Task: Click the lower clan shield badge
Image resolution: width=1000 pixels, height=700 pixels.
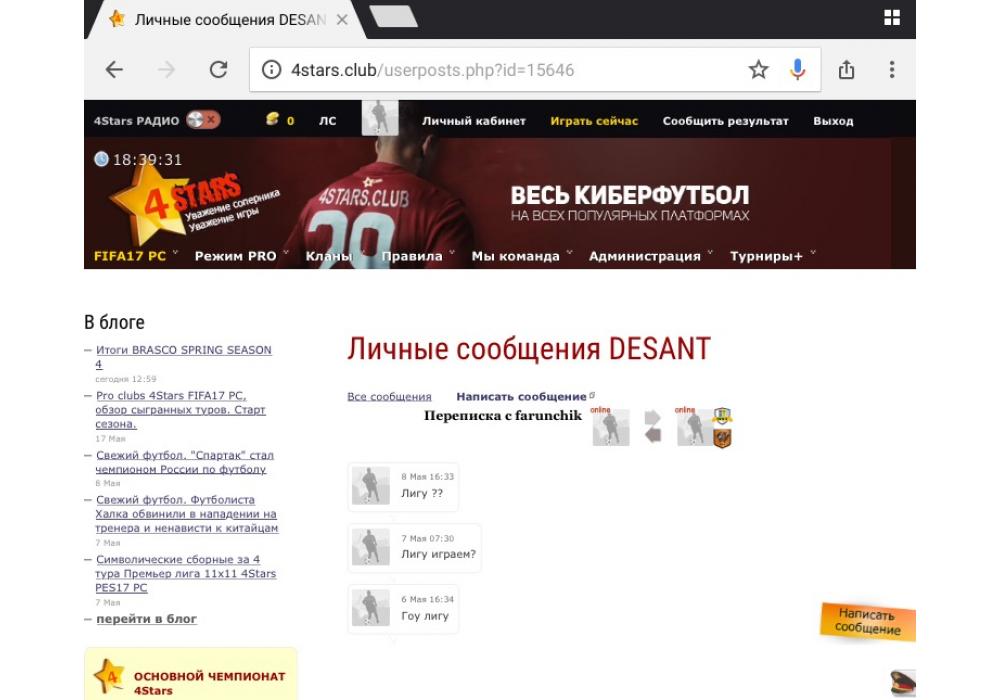Action: pyautogui.click(x=722, y=438)
